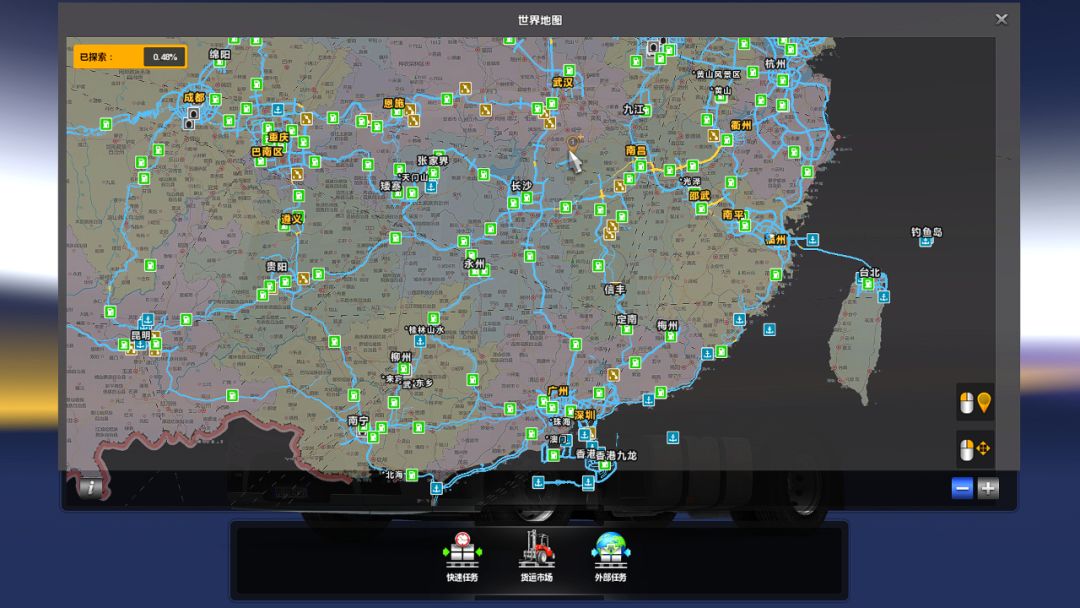
Task: Select the port icon south of 北海
Action: click(437, 488)
